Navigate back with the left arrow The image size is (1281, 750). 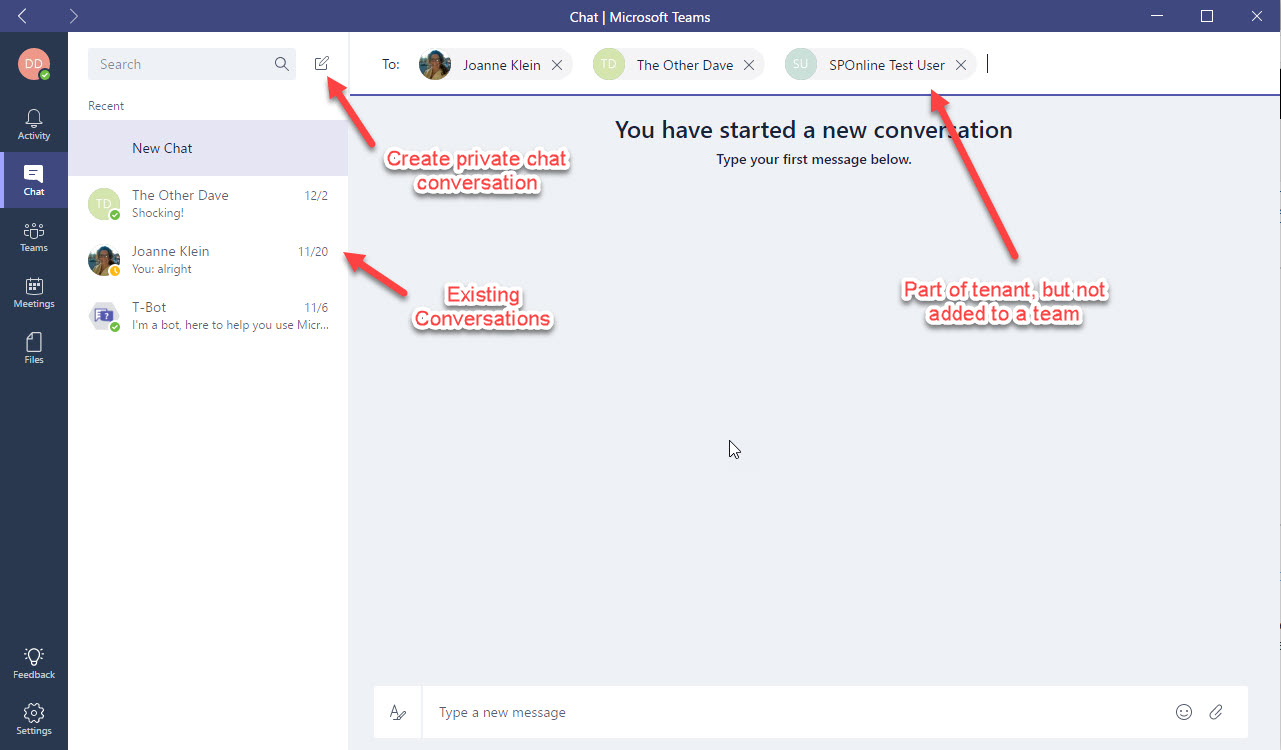pyautogui.click(x=22, y=16)
